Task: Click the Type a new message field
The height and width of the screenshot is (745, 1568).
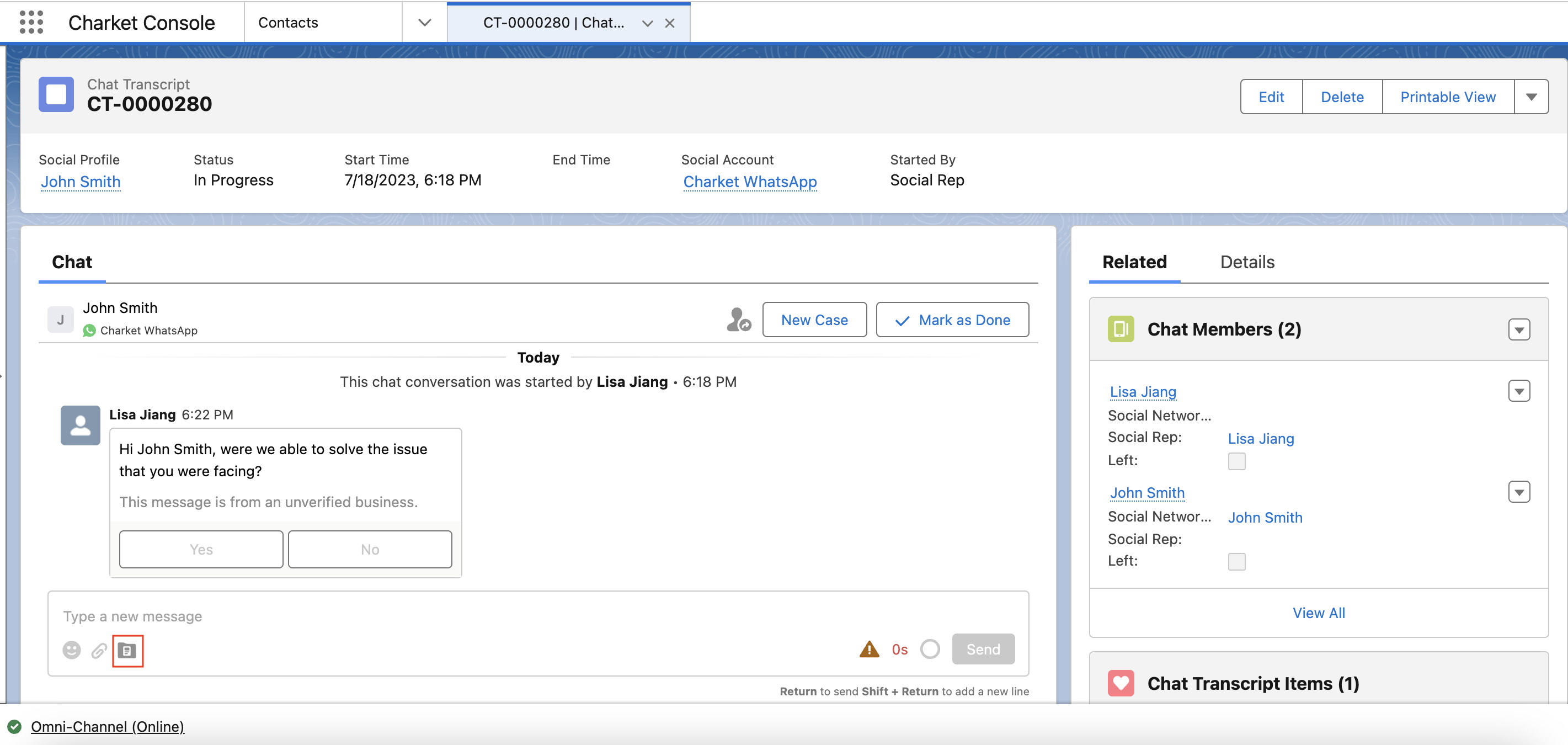Action: click(426, 616)
